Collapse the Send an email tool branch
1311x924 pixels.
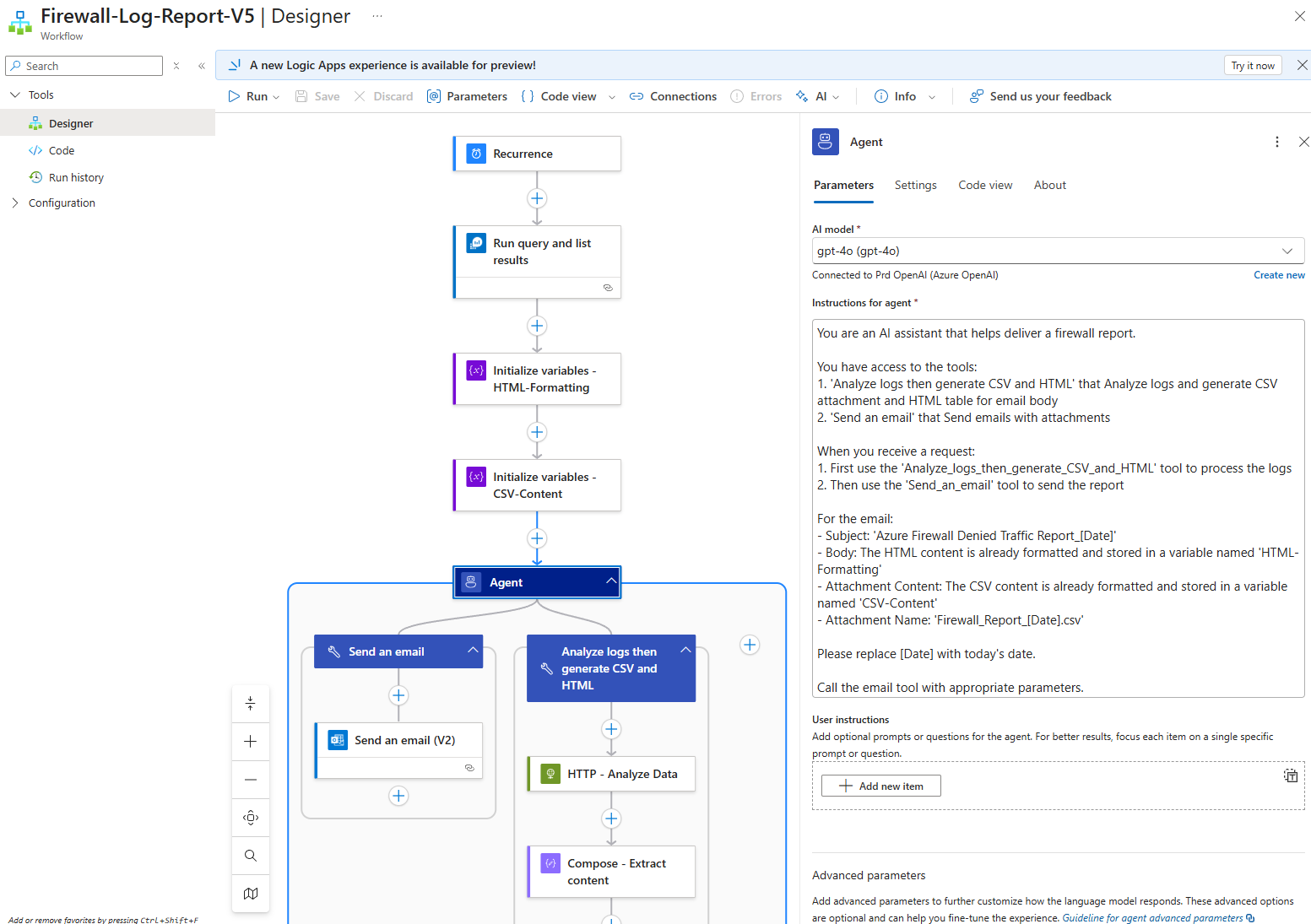pos(473,651)
